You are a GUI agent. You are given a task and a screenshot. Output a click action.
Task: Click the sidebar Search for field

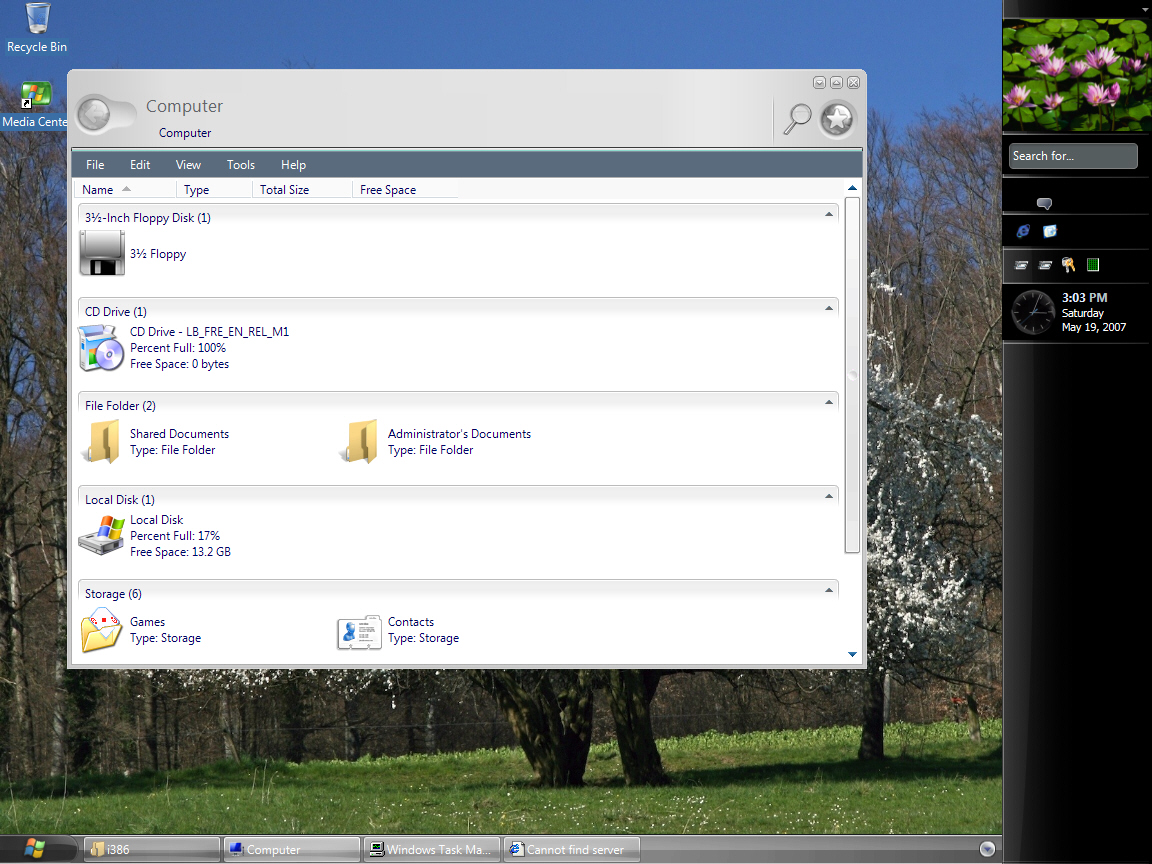click(1072, 156)
